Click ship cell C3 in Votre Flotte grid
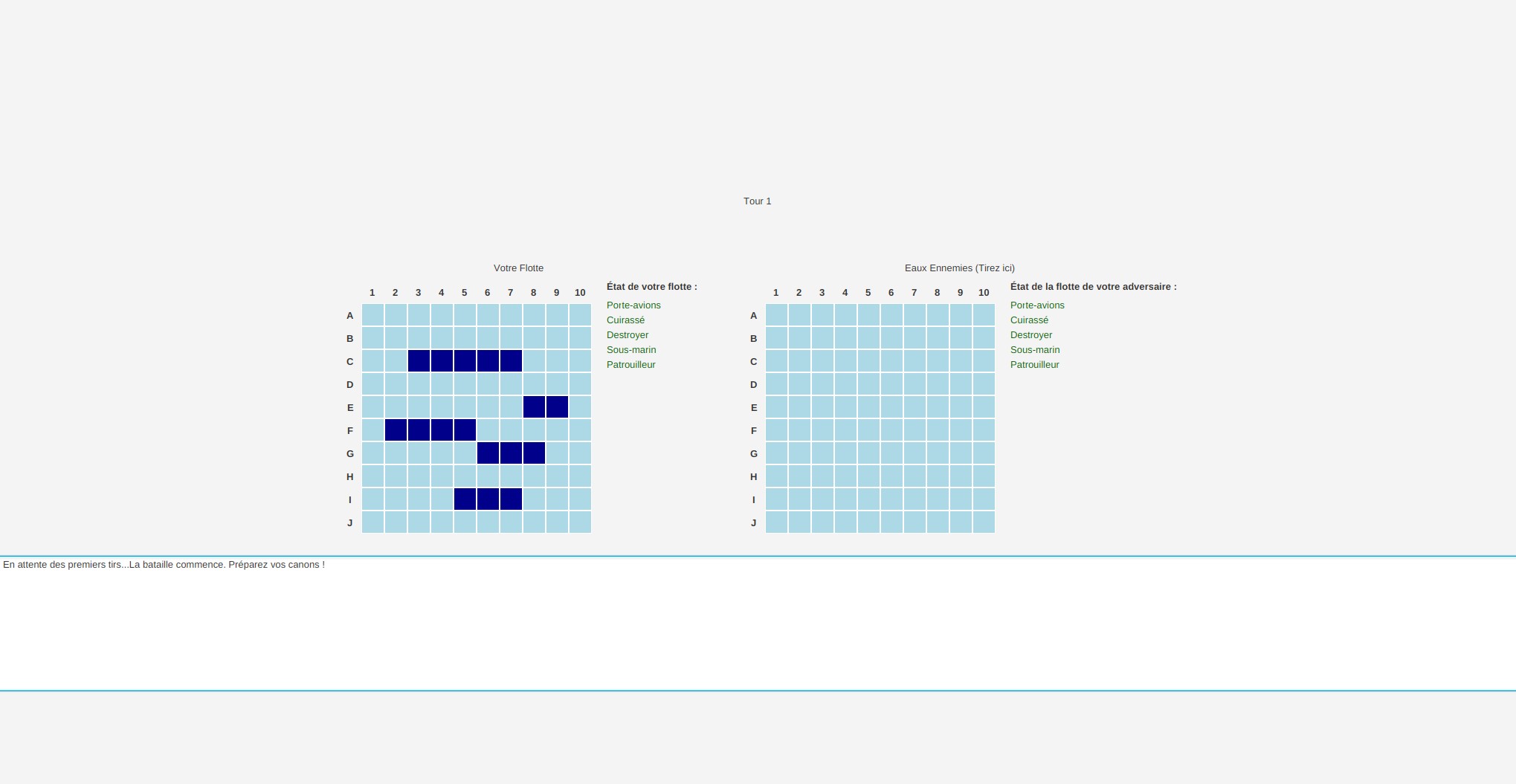The width and height of the screenshot is (1516, 784). (x=419, y=361)
